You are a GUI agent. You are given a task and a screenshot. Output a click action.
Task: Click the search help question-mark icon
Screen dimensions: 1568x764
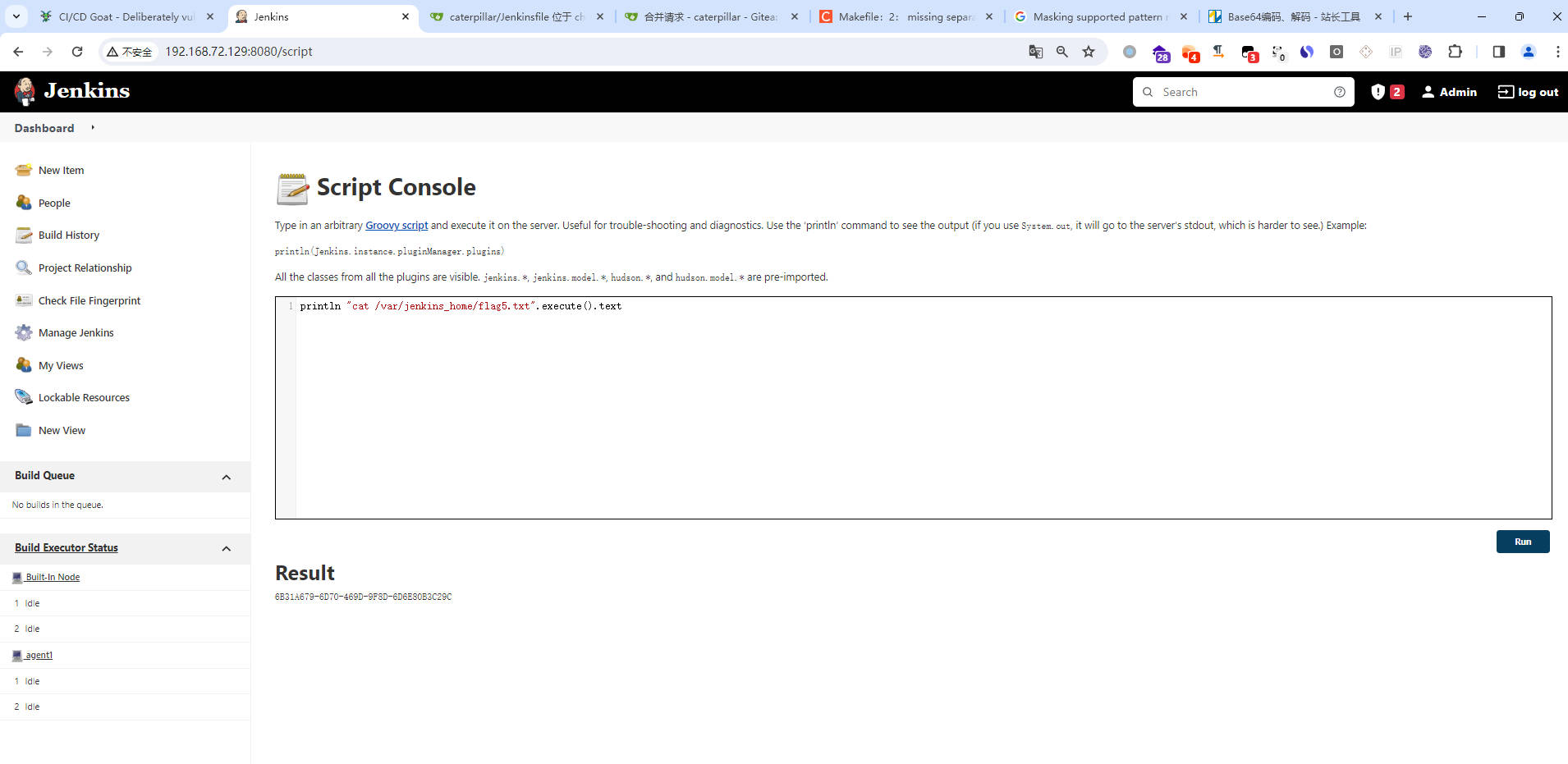[1340, 92]
